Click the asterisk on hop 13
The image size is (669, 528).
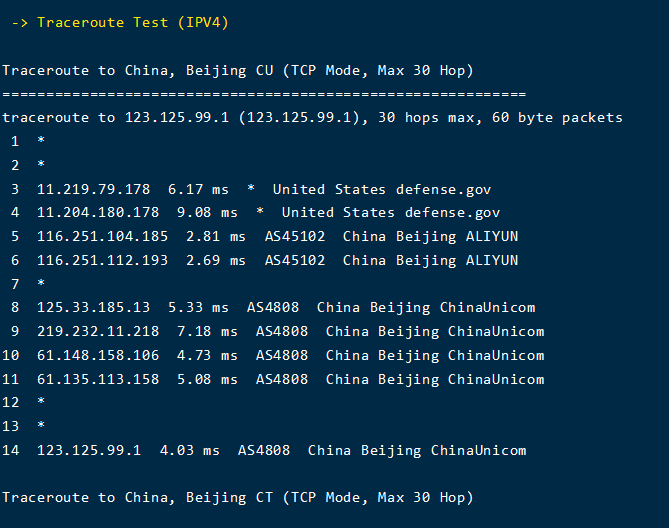(41, 424)
